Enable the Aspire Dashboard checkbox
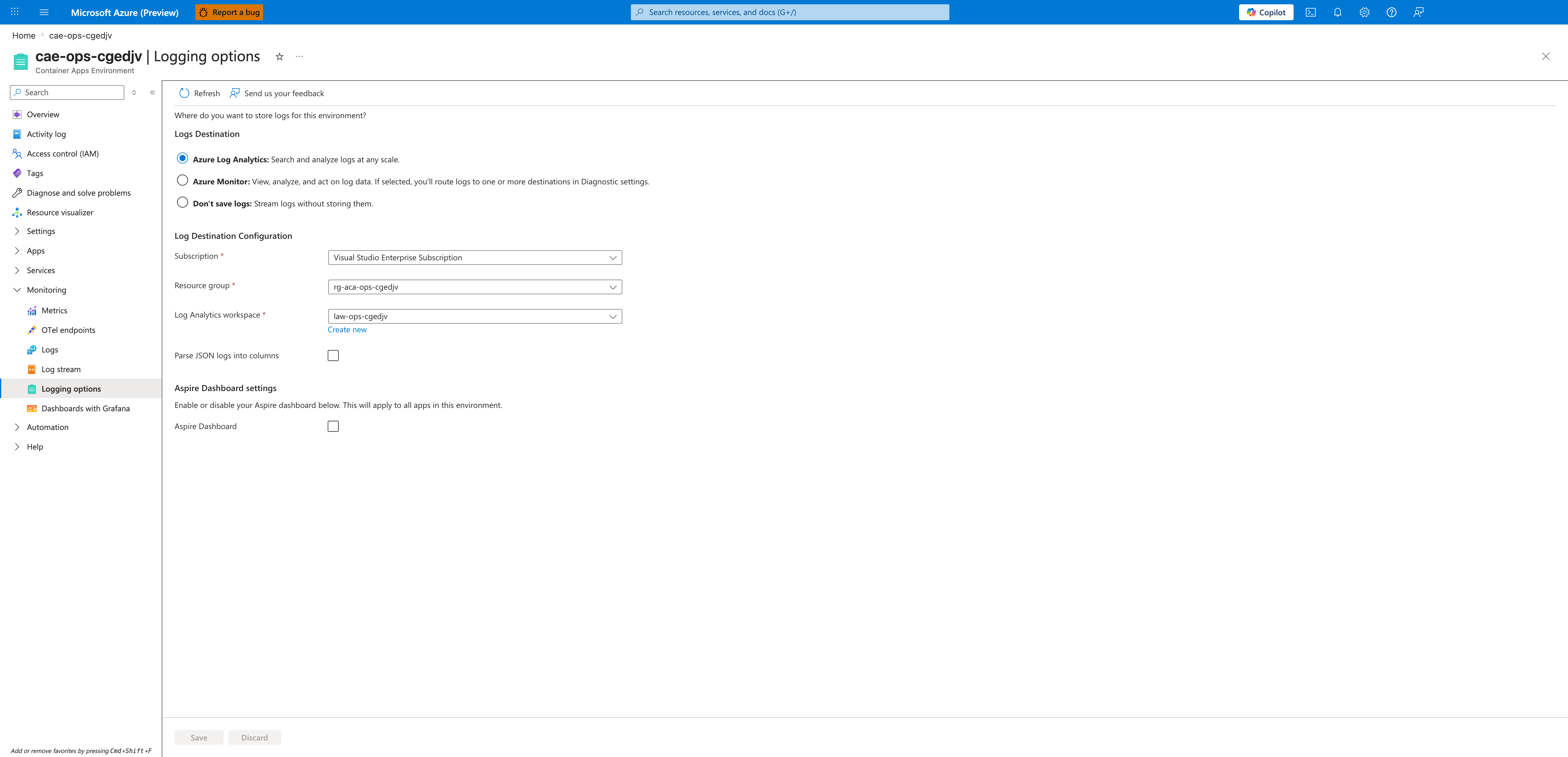This screenshot has width=1568, height=757. [x=333, y=427]
